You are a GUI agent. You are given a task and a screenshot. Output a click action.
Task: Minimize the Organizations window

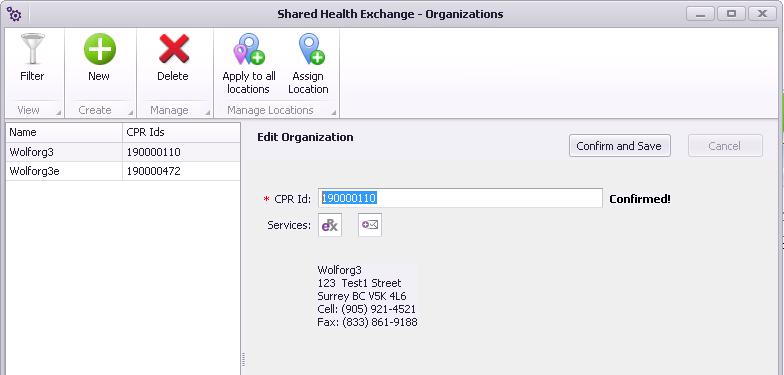click(x=700, y=14)
